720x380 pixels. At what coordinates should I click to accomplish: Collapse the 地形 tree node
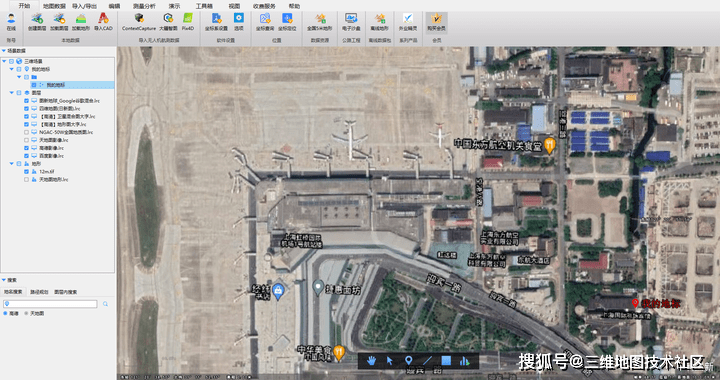coord(11,163)
